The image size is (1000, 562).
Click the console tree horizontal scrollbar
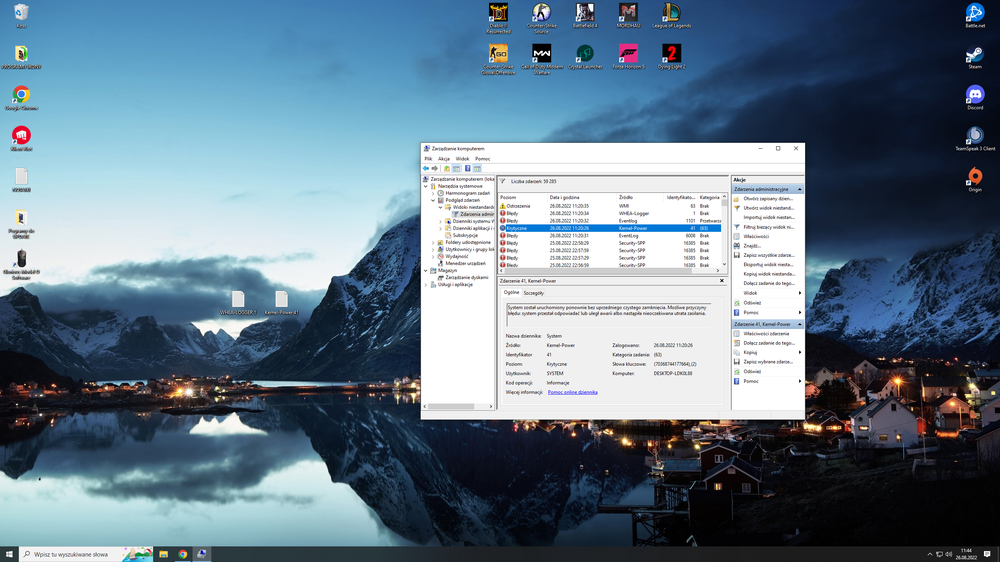[459, 406]
